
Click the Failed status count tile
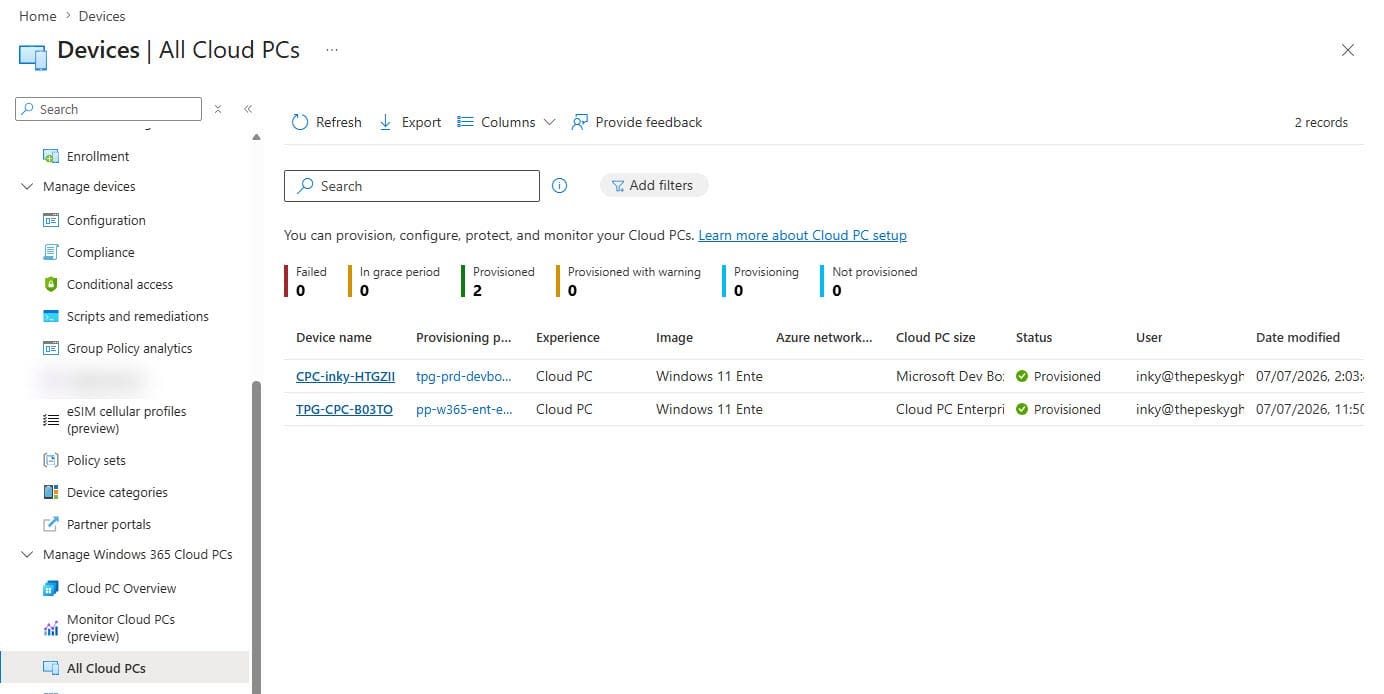point(306,281)
